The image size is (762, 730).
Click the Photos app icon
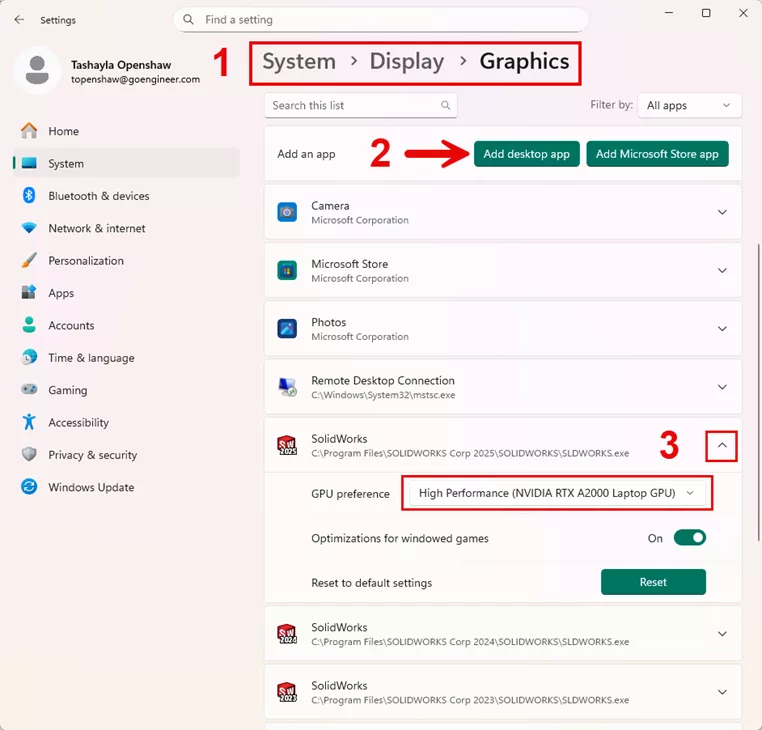click(x=287, y=329)
